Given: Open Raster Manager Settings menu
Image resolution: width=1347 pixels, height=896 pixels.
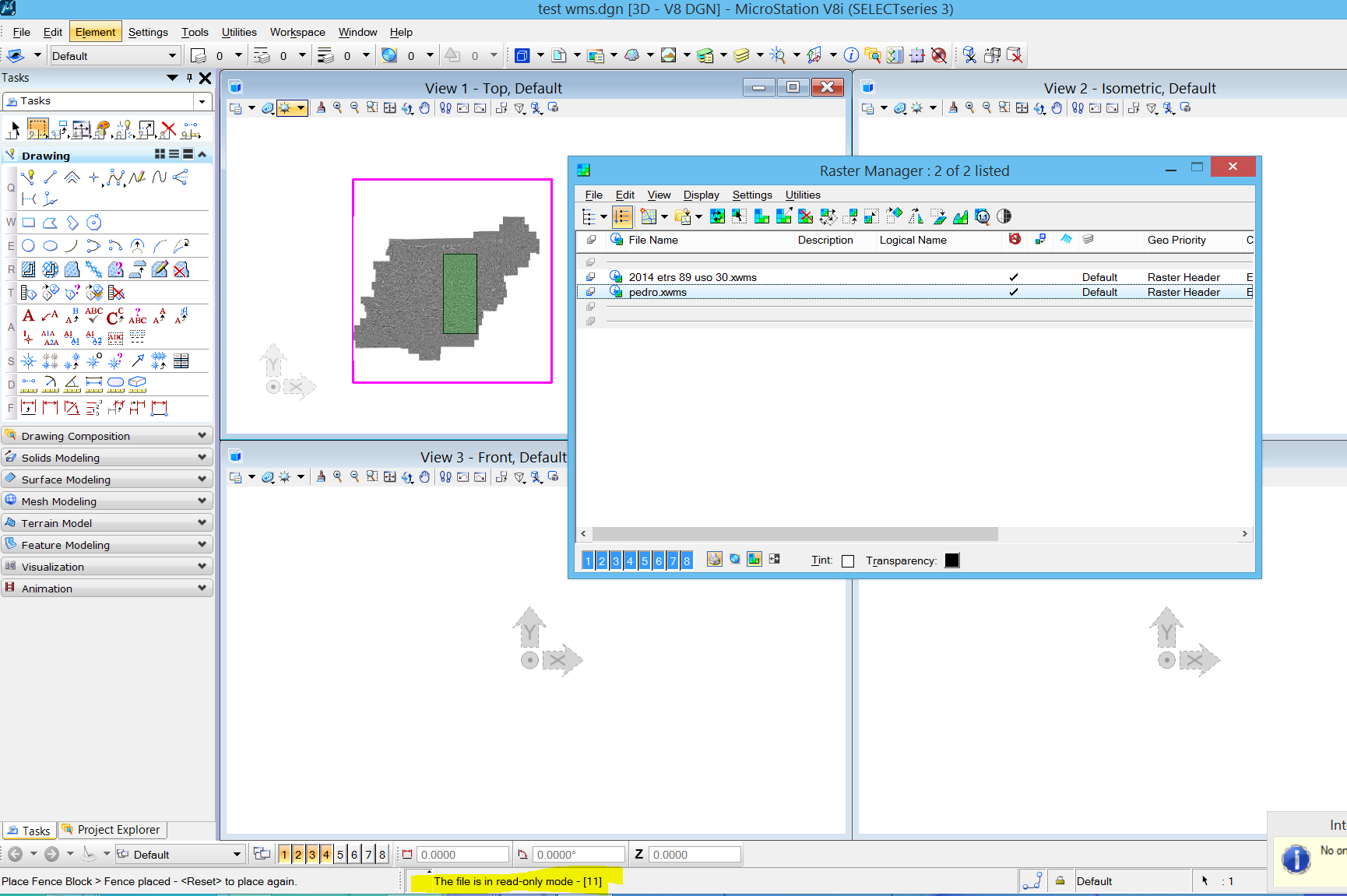Looking at the screenshot, I should pos(752,195).
